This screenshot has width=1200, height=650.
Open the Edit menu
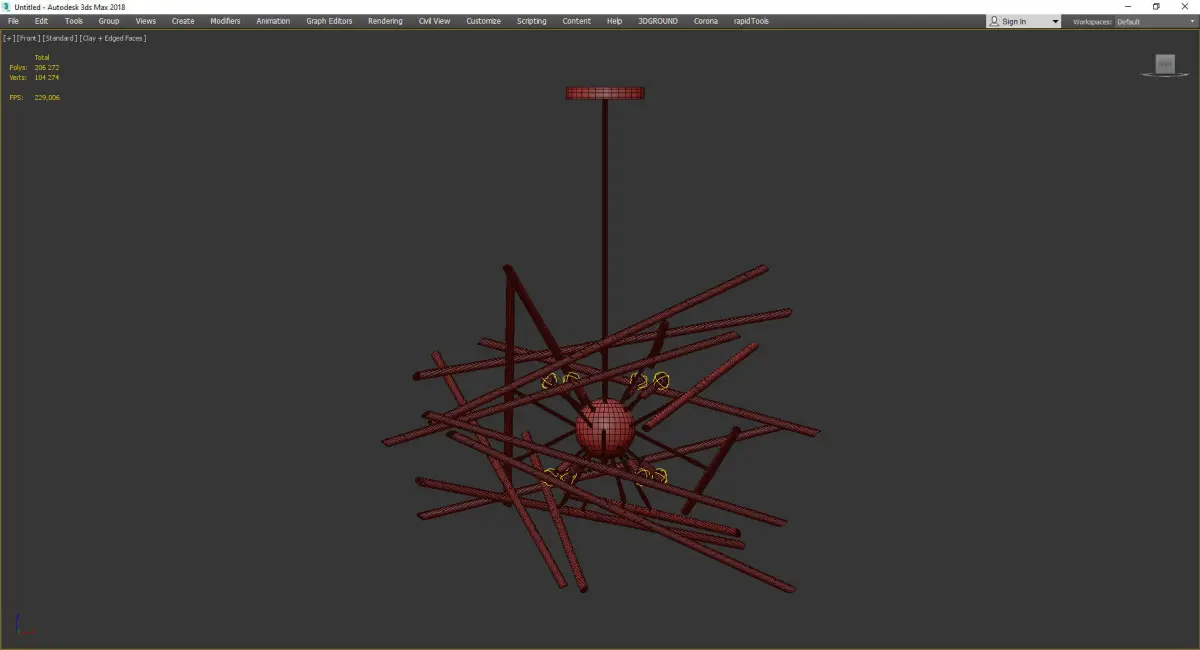click(x=41, y=21)
